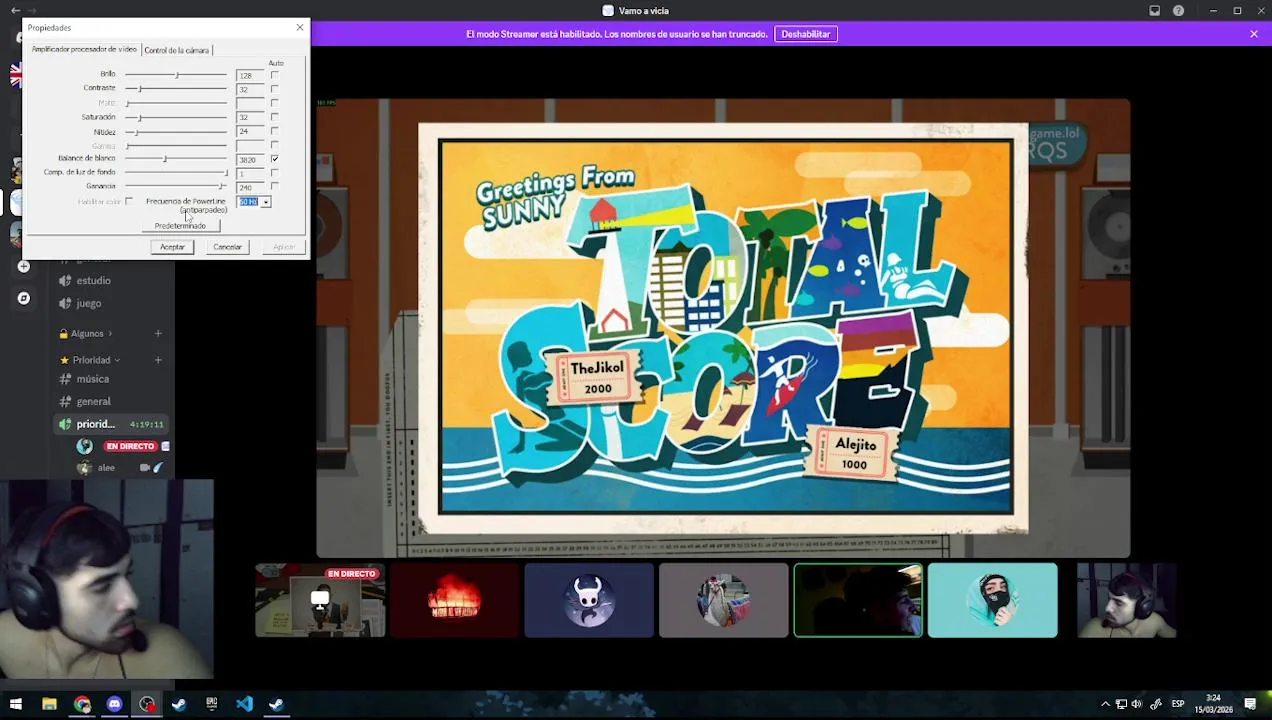Open the volume icon in system tray
This screenshot has height=720, width=1272.
tap(1137, 704)
